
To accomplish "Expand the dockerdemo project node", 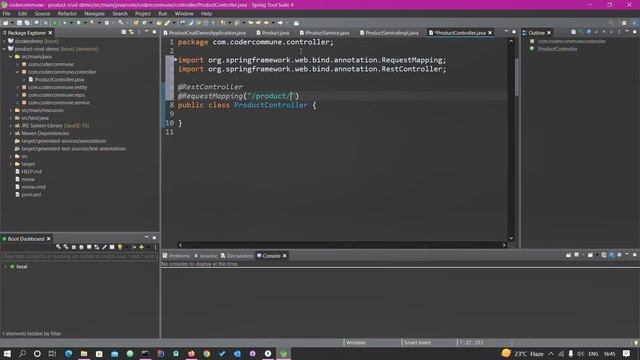I will (4, 41).
